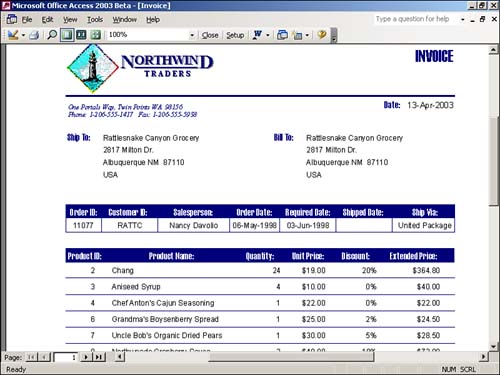Open the Tools menu

click(x=95, y=20)
